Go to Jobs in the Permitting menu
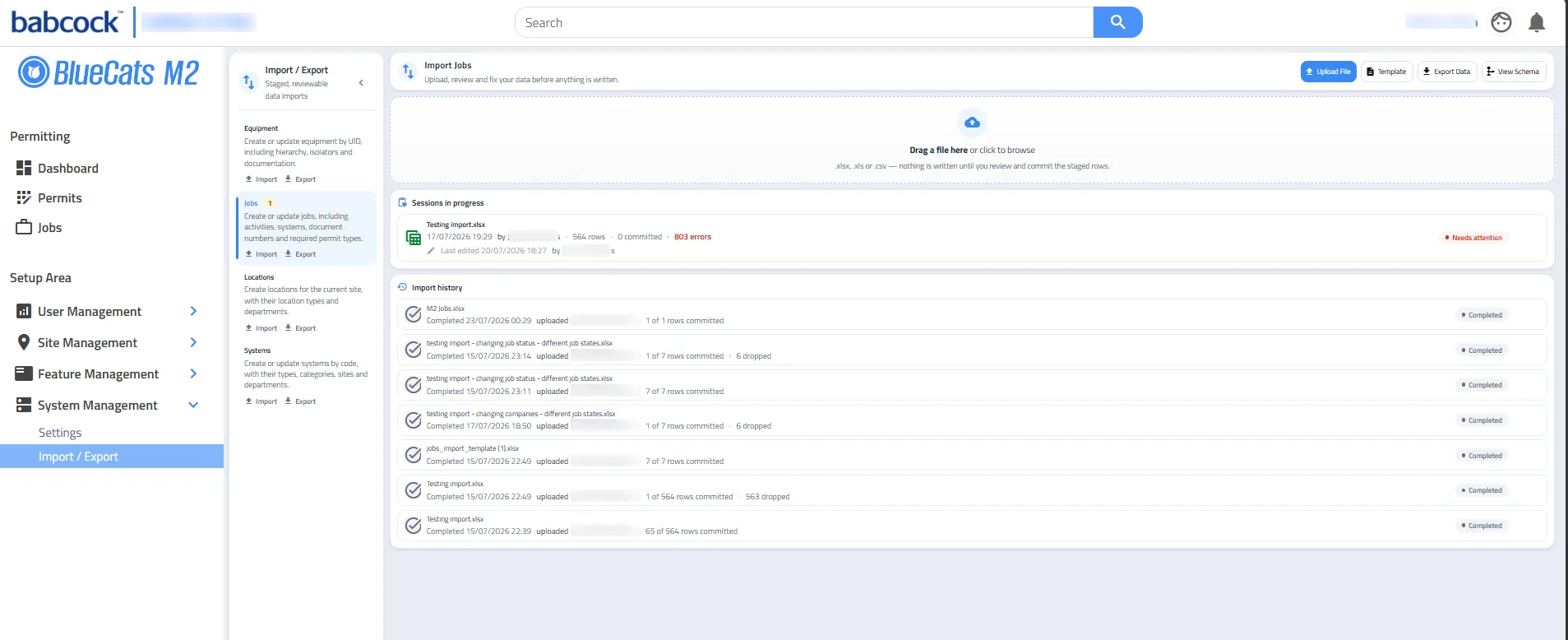 (x=49, y=227)
